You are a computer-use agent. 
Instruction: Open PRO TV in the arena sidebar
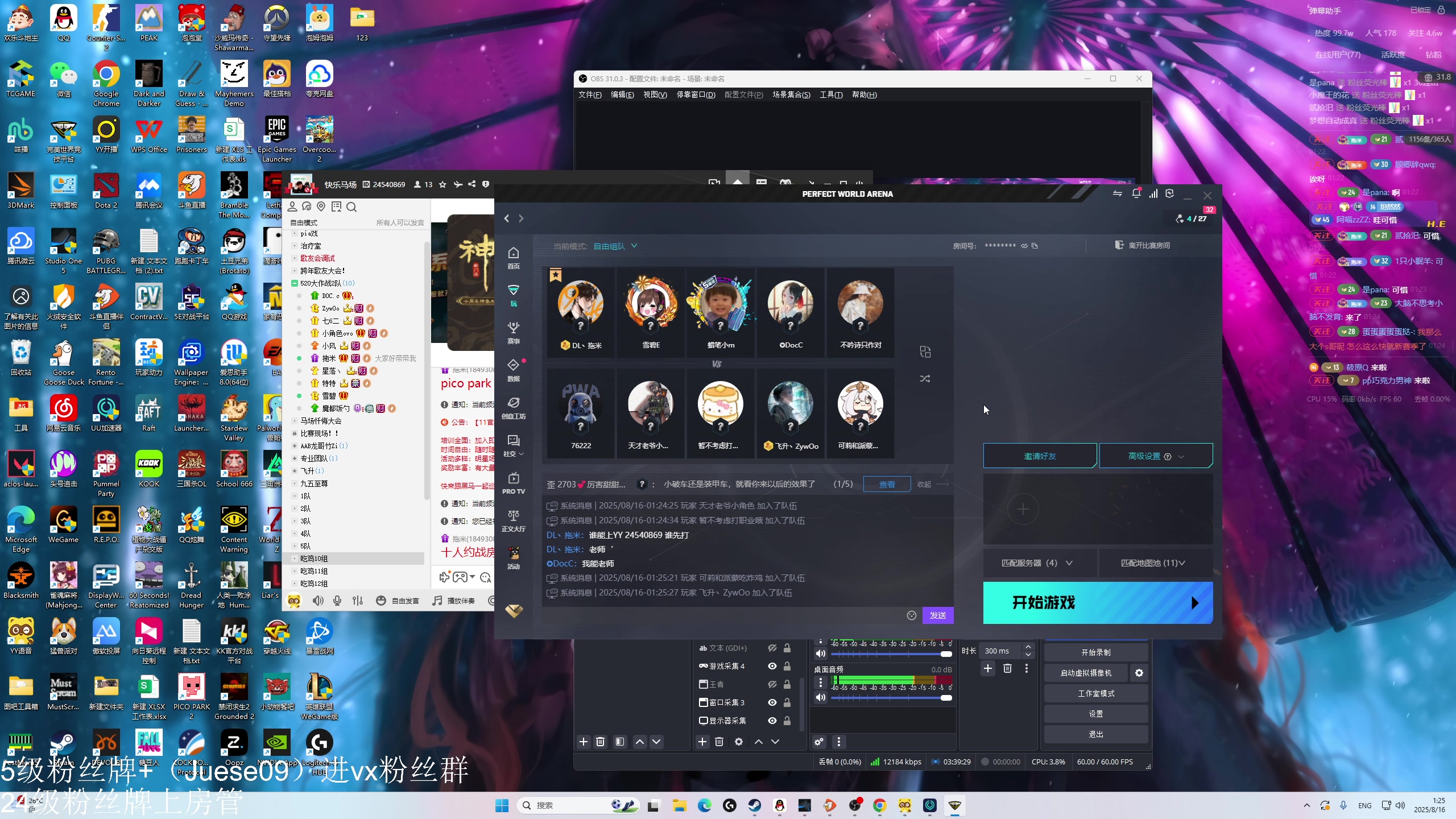[x=513, y=482]
